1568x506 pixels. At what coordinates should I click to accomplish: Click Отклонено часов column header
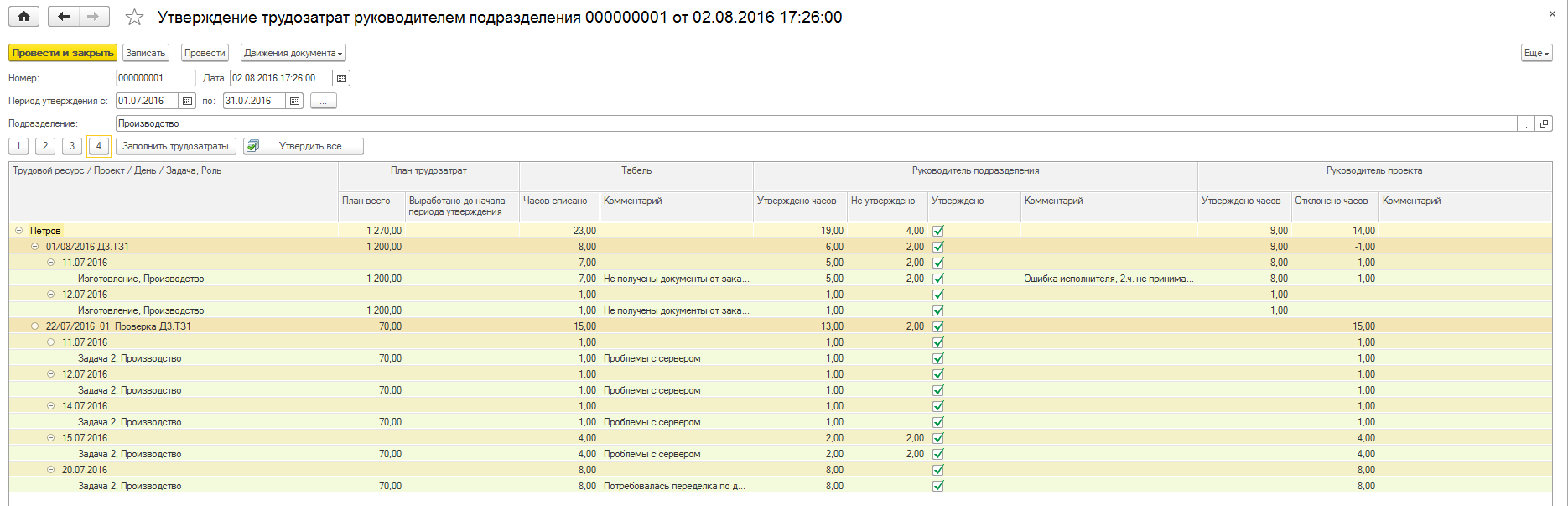pos(1335,206)
